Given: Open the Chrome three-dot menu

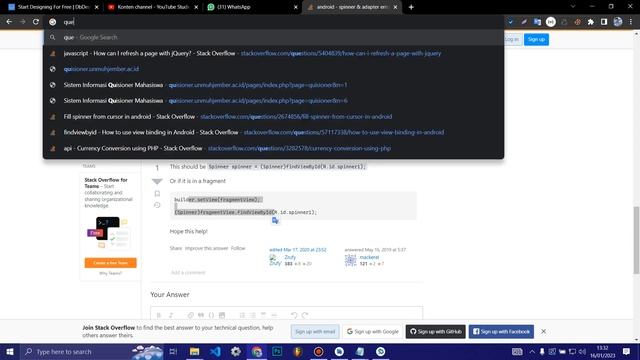Looking at the screenshot, I should coord(631,22).
